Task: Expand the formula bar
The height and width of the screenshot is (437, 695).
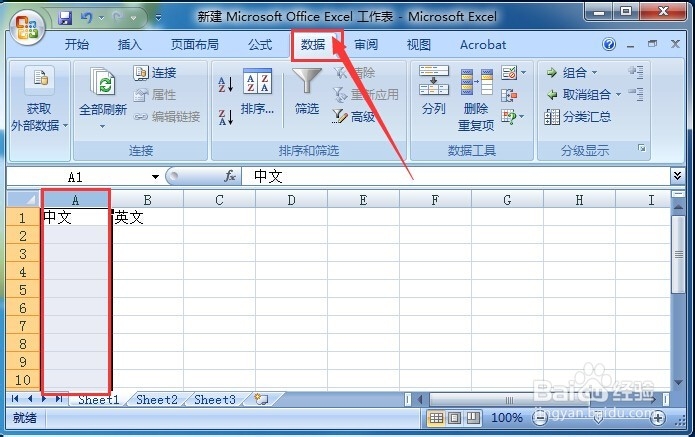Action: pyautogui.click(x=677, y=176)
